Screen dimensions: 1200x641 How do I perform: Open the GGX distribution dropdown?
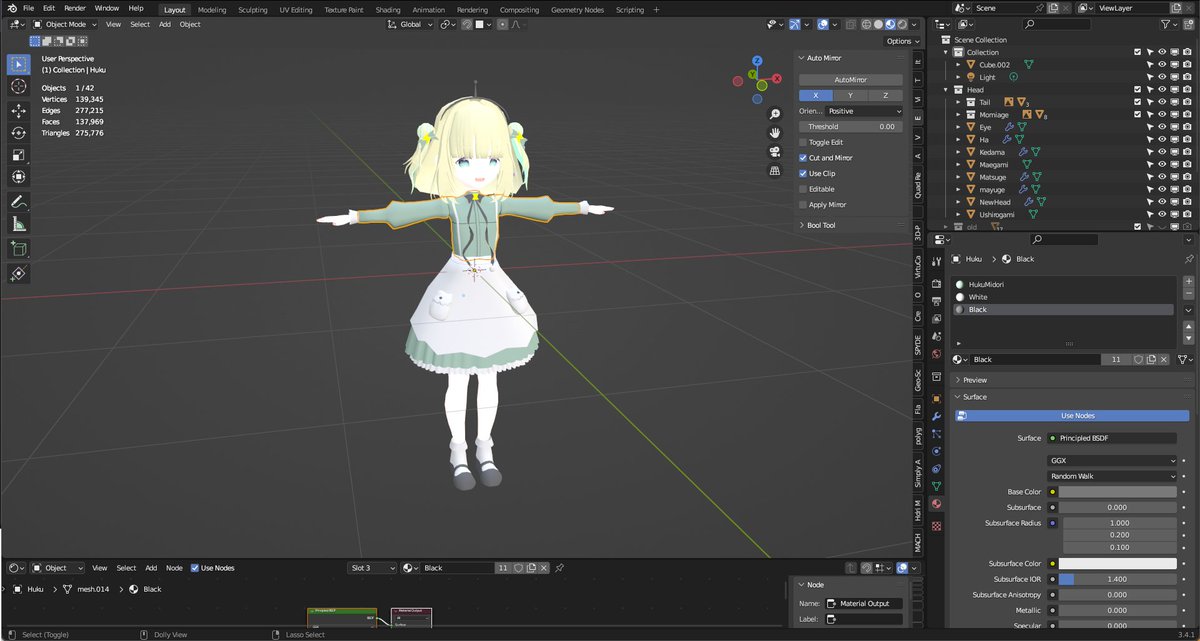[x=1112, y=461]
